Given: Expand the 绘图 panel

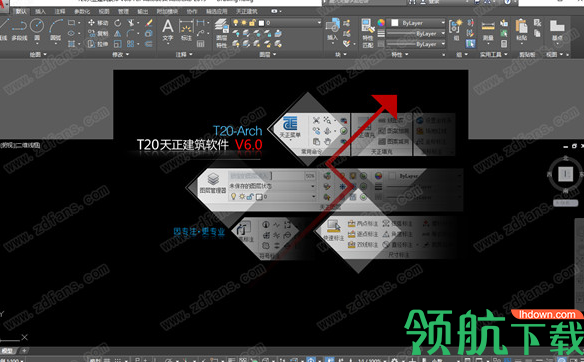Looking at the screenshot, I should coord(38,54).
